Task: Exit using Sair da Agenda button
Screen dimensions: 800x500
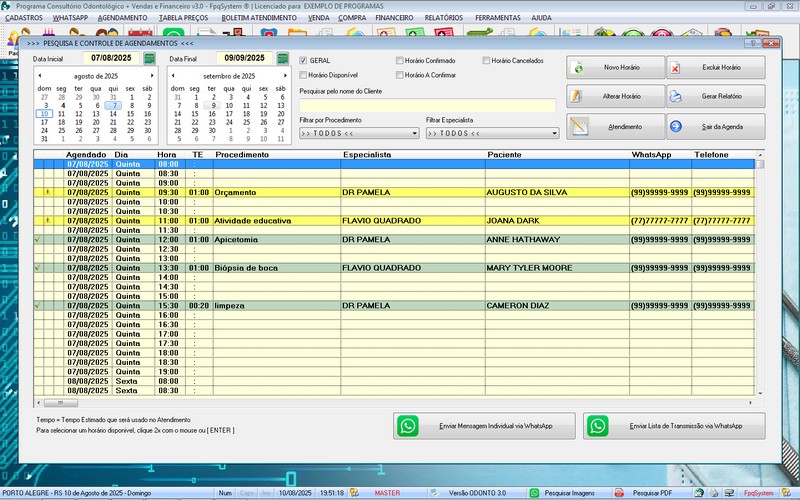Action: [715, 126]
